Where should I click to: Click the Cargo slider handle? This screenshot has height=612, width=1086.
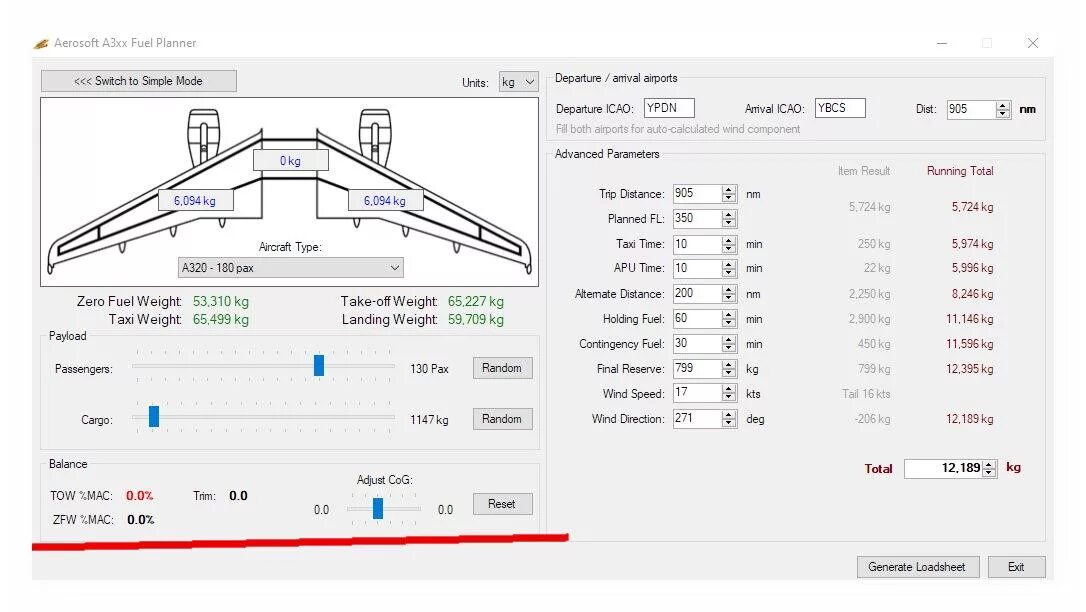pos(154,416)
